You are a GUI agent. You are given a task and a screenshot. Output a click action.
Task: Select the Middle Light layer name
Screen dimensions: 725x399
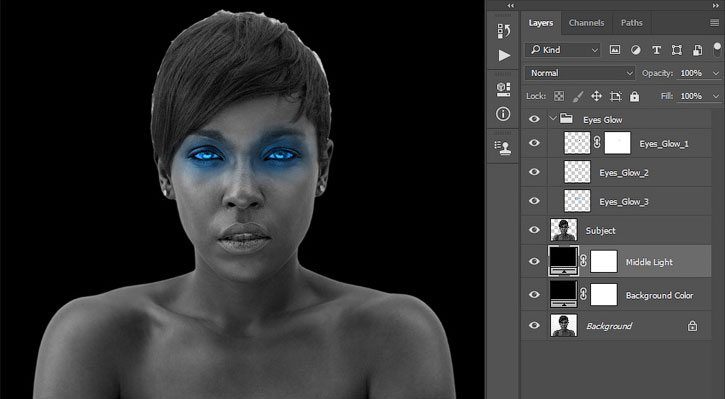[x=649, y=262]
